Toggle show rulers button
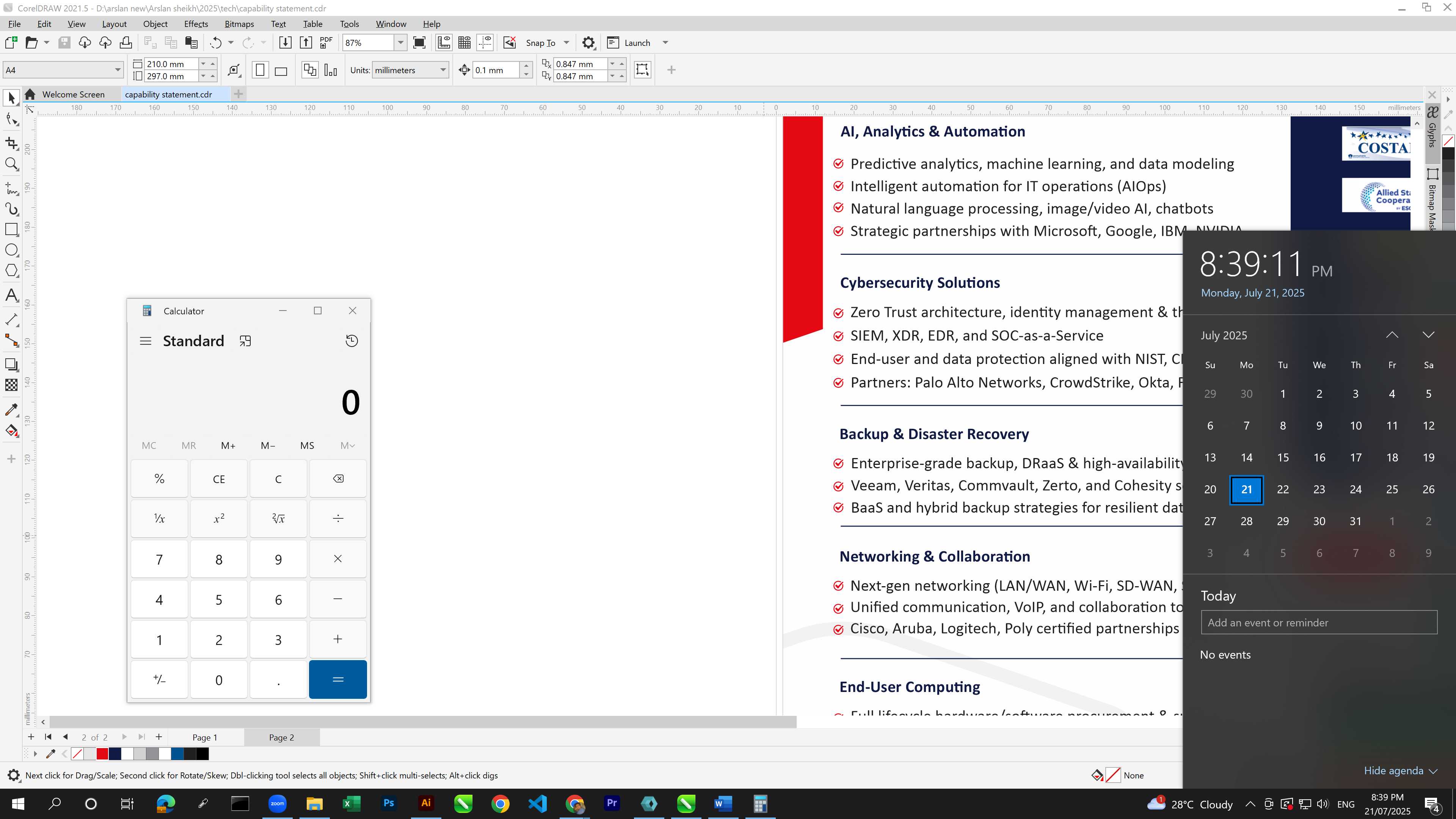The image size is (1456, 819). click(x=444, y=43)
